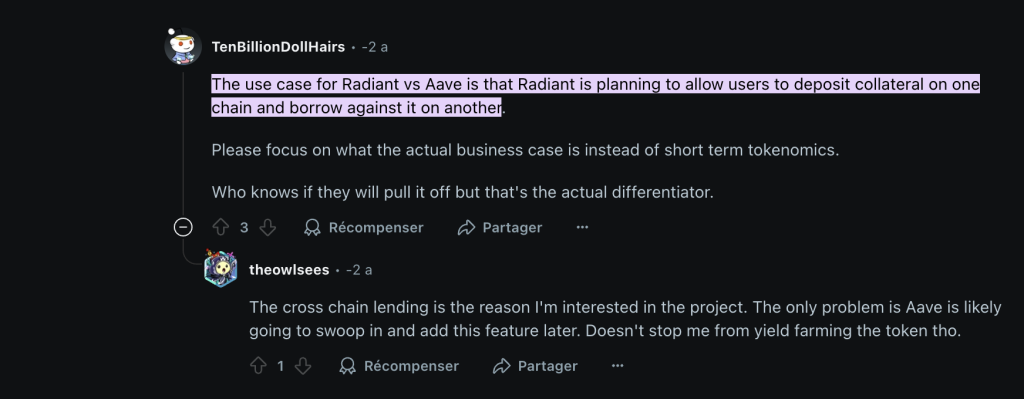This screenshot has height=399, width=1024.
Task: Click the reply text about cross chain lending
Action: (x=625, y=319)
